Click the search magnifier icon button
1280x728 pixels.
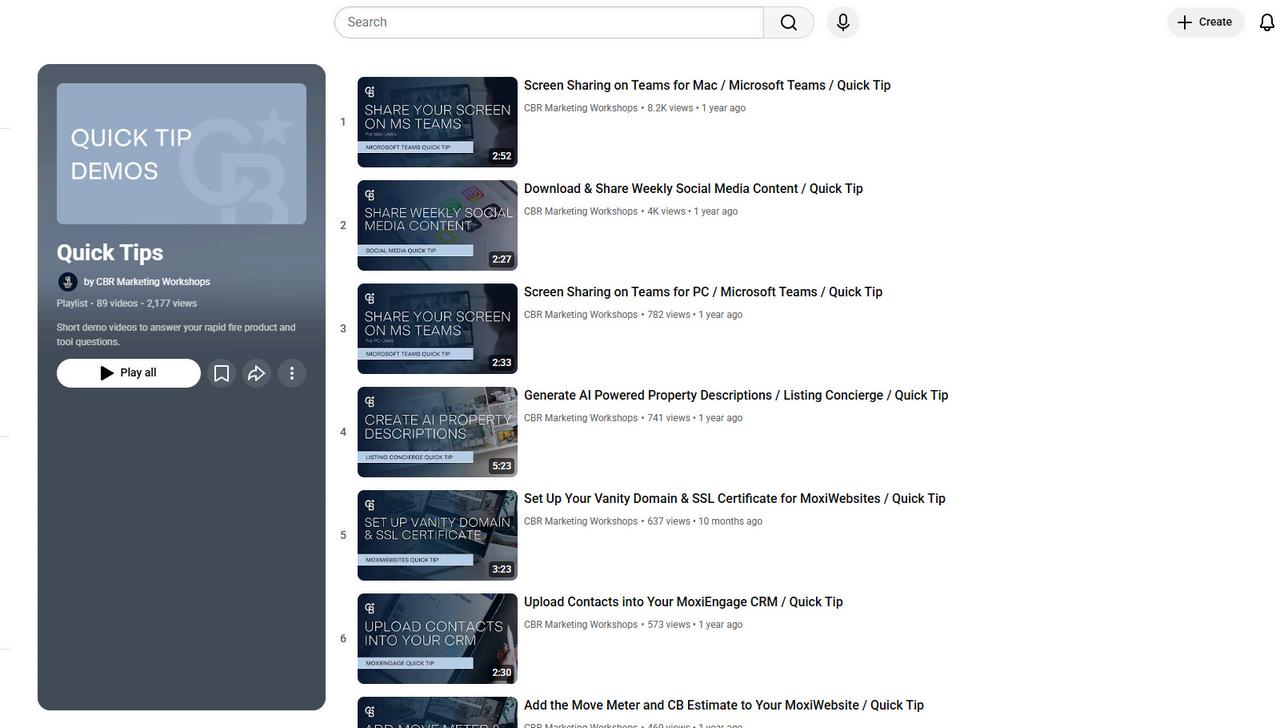(x=789, y=22)
